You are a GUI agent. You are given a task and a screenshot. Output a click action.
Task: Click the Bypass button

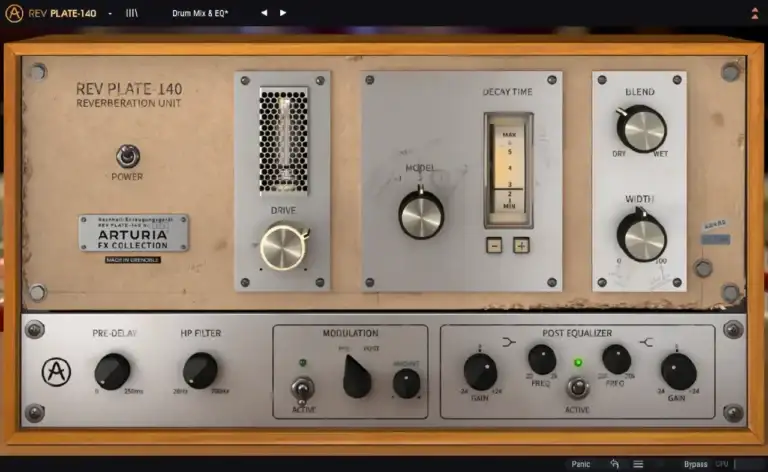(x=696, y=464)
